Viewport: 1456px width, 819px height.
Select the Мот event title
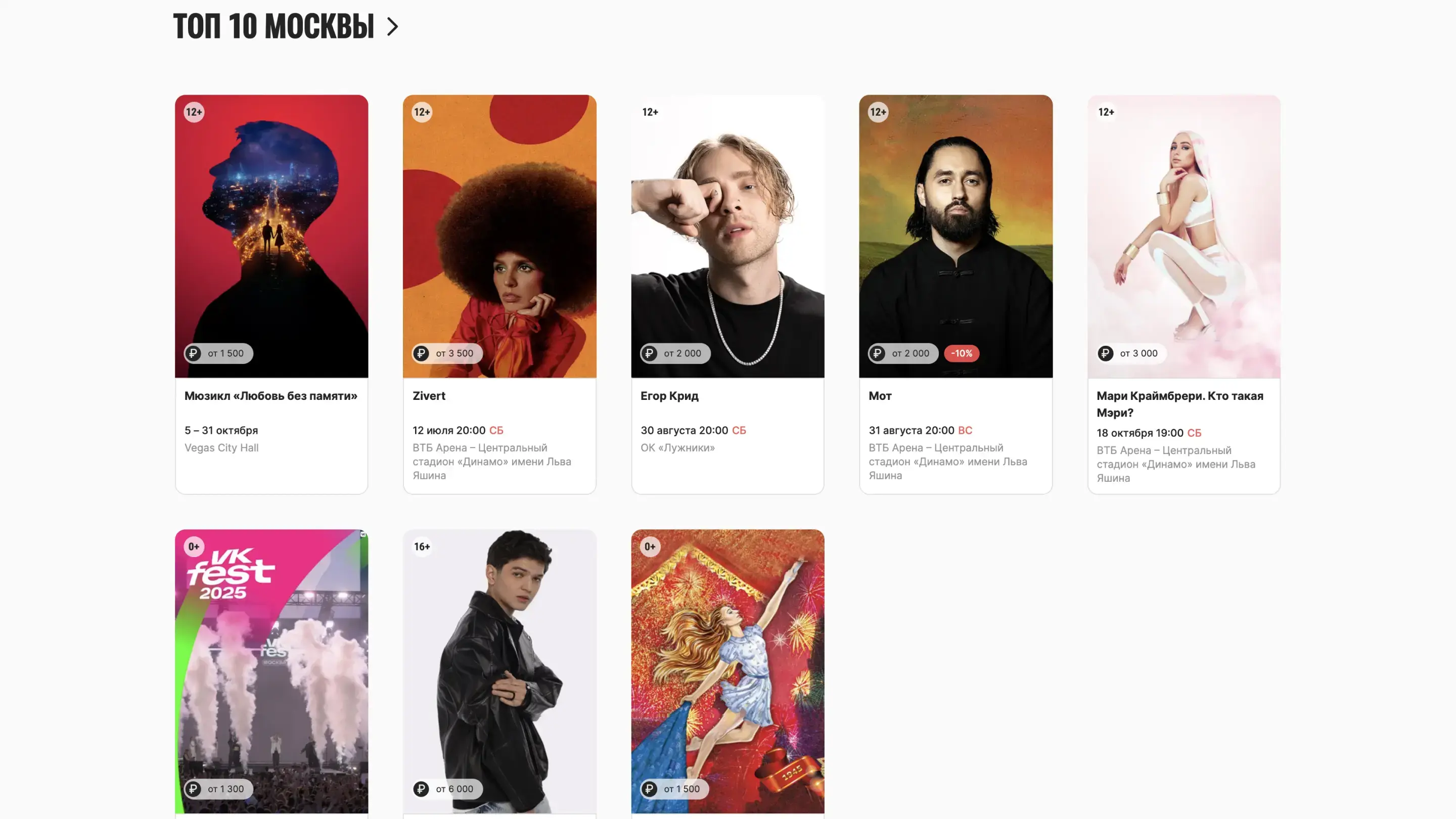880,396
